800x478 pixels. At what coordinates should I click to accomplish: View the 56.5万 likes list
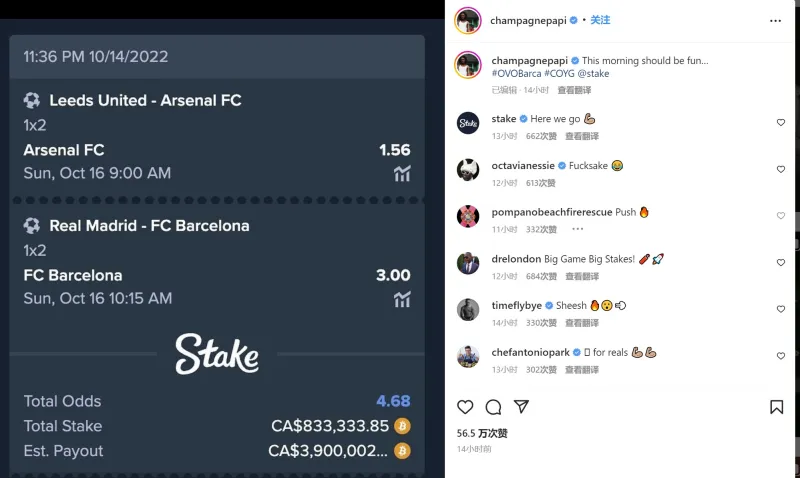point(482,434)
